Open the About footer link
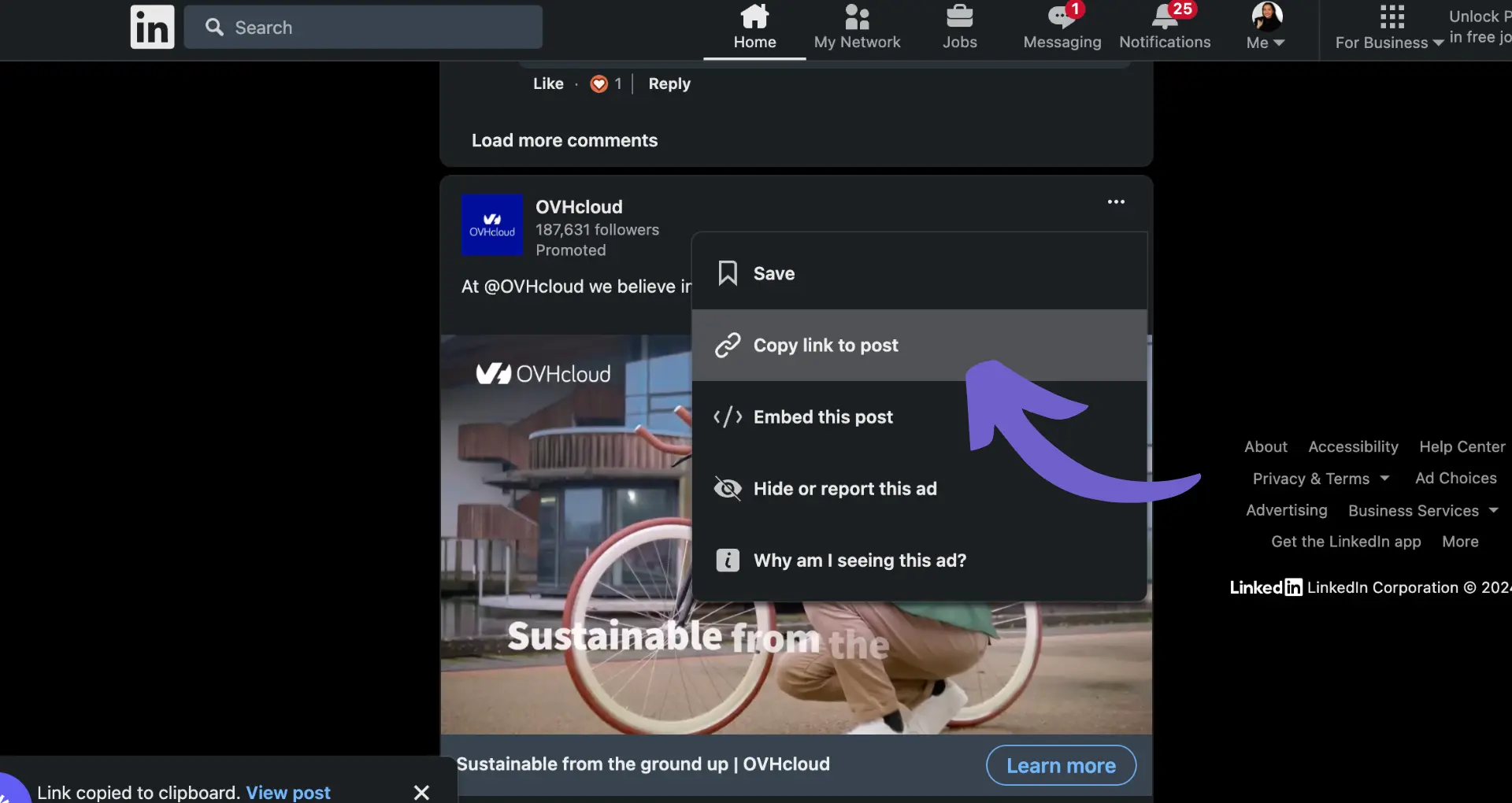 click(x=1266, y=446)
